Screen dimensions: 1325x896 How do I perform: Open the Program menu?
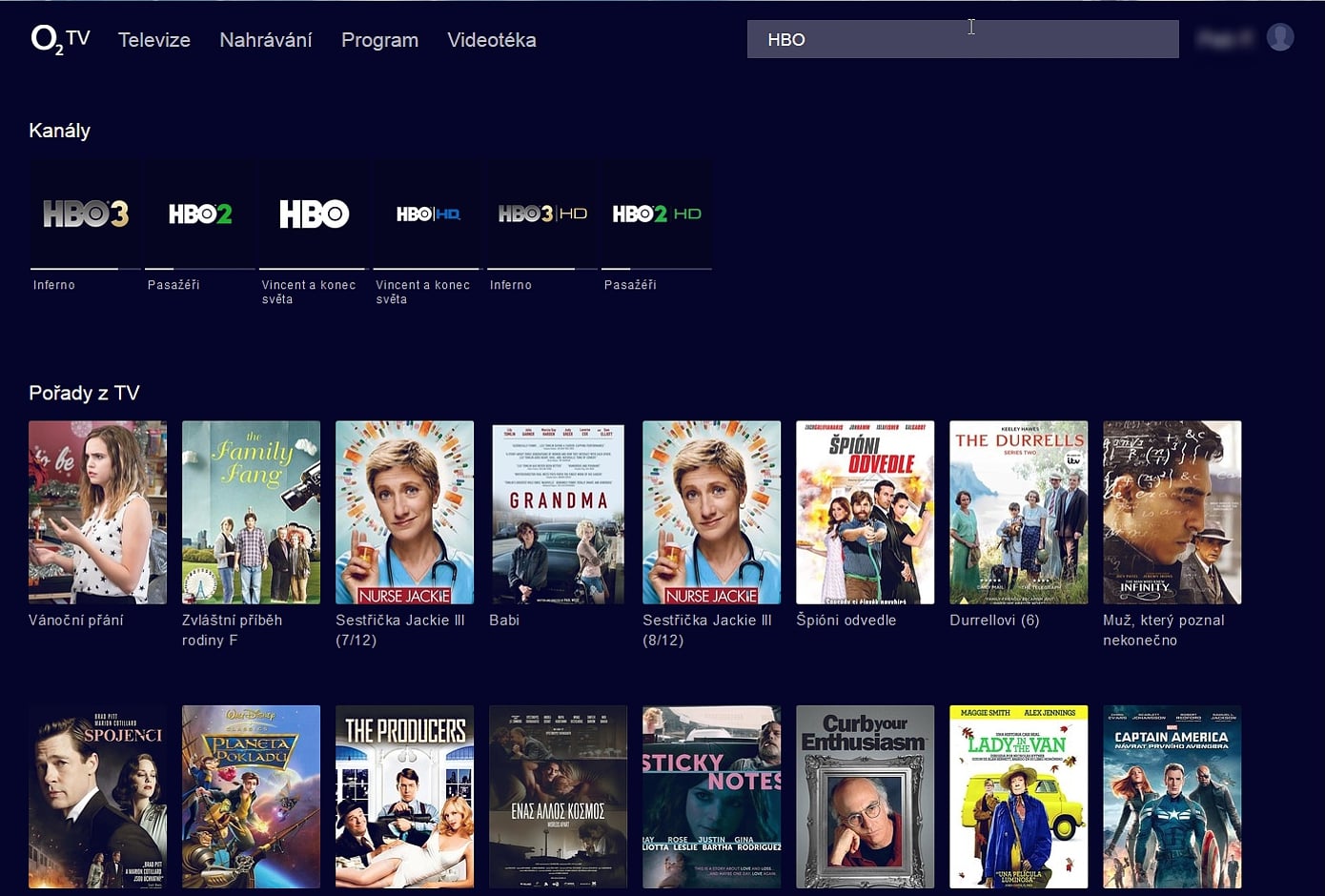[x=379, y=40]
